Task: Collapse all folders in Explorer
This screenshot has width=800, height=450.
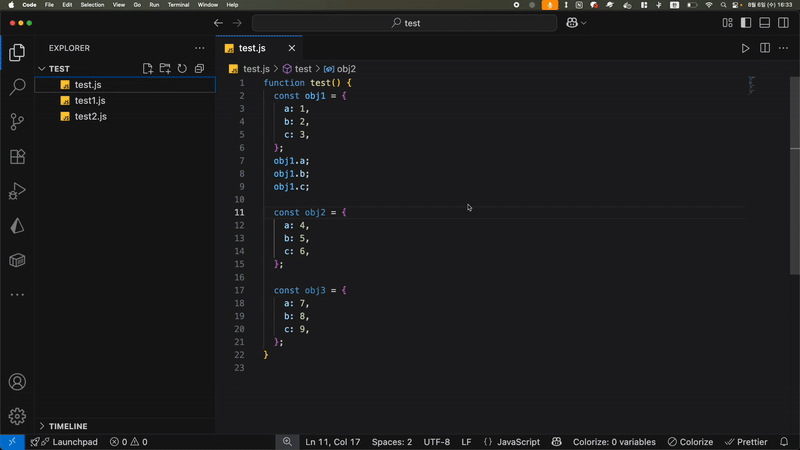Action: [199, 69]
